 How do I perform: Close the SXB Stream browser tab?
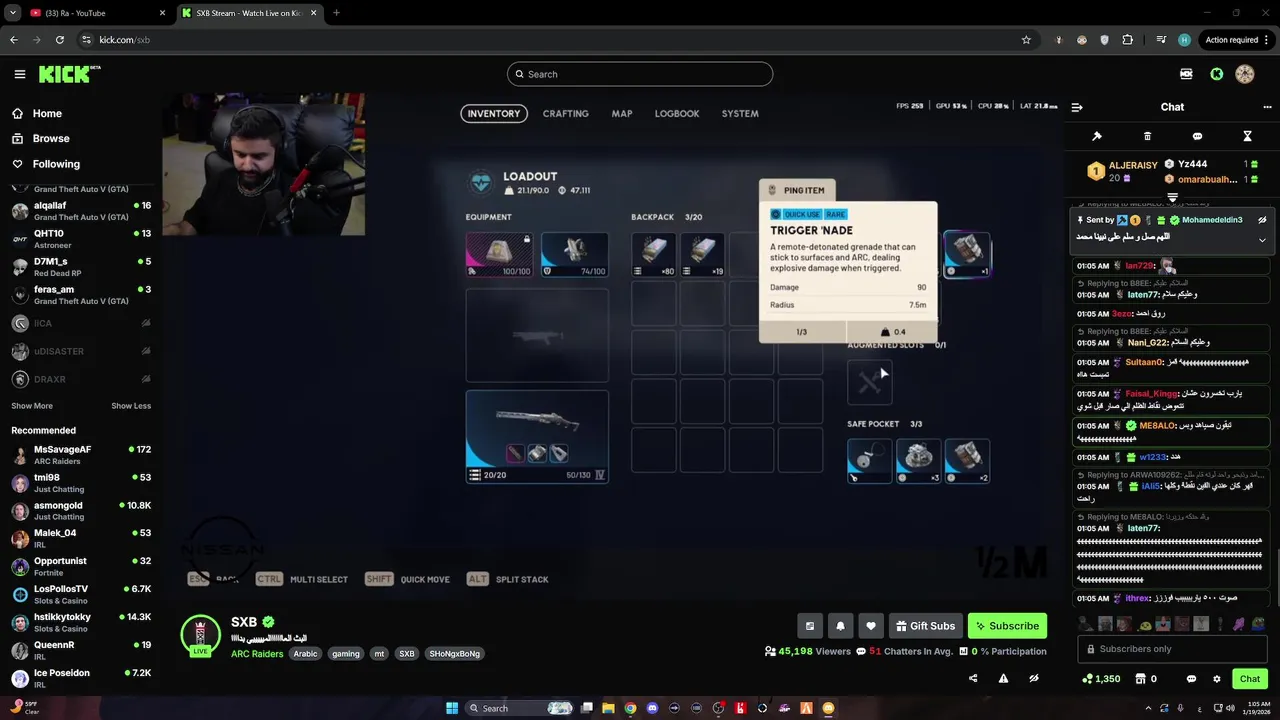click(314, 13)
